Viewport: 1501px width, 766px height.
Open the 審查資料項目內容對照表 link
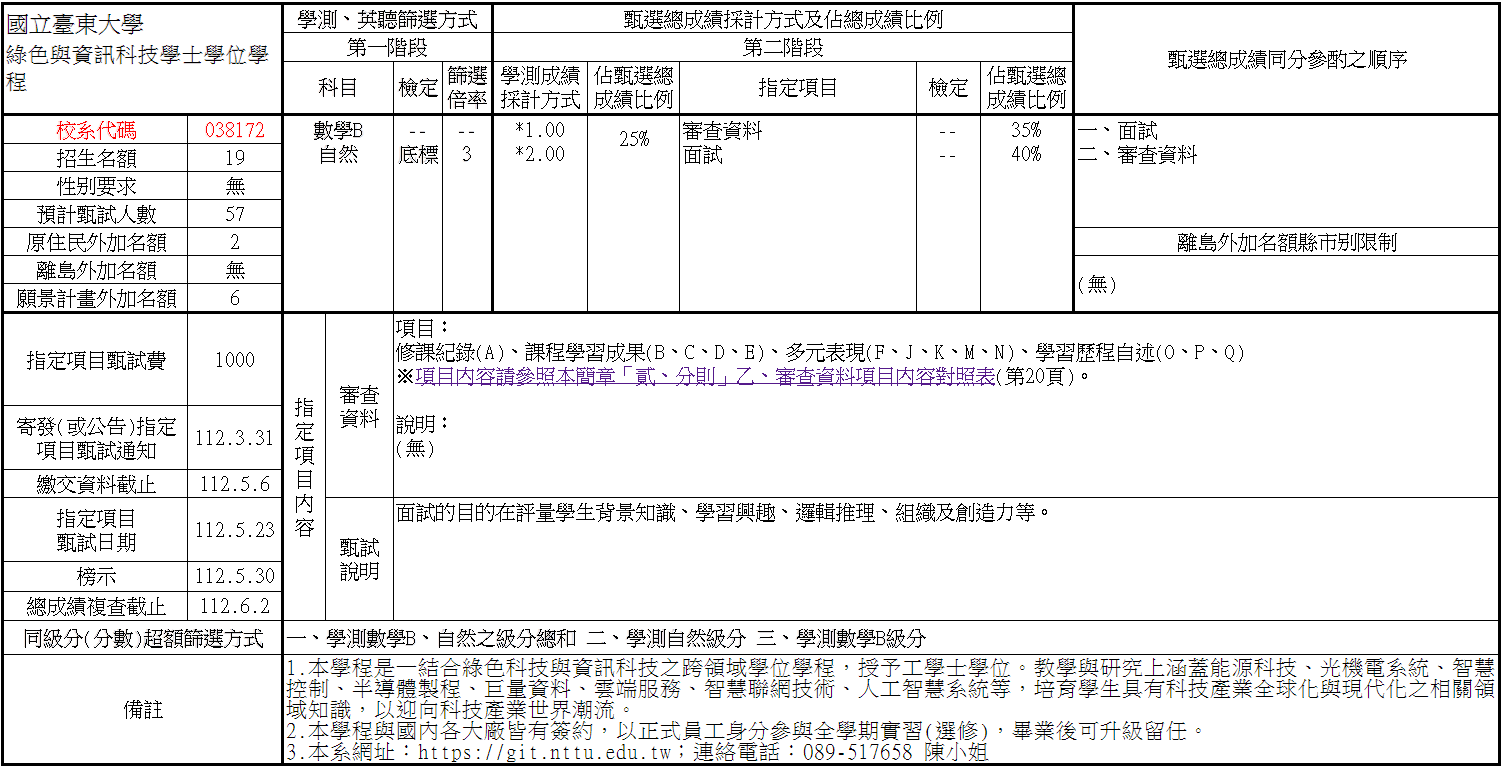click(x=705, y=377)
